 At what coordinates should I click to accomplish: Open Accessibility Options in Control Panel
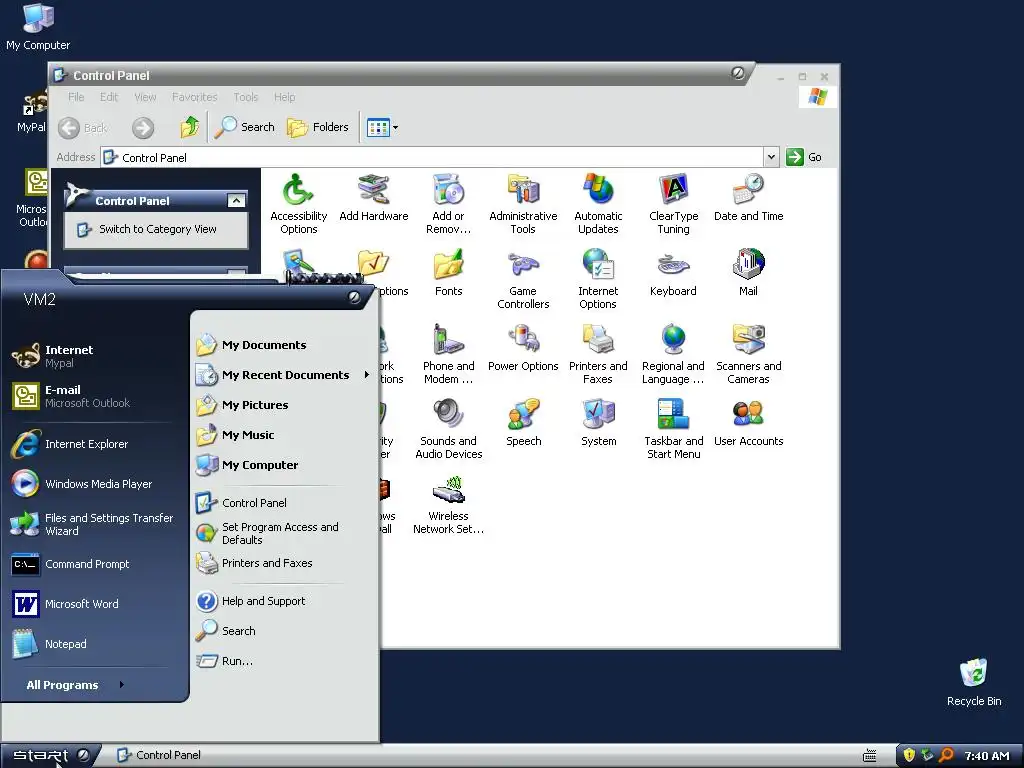click(x=298, y=204)
